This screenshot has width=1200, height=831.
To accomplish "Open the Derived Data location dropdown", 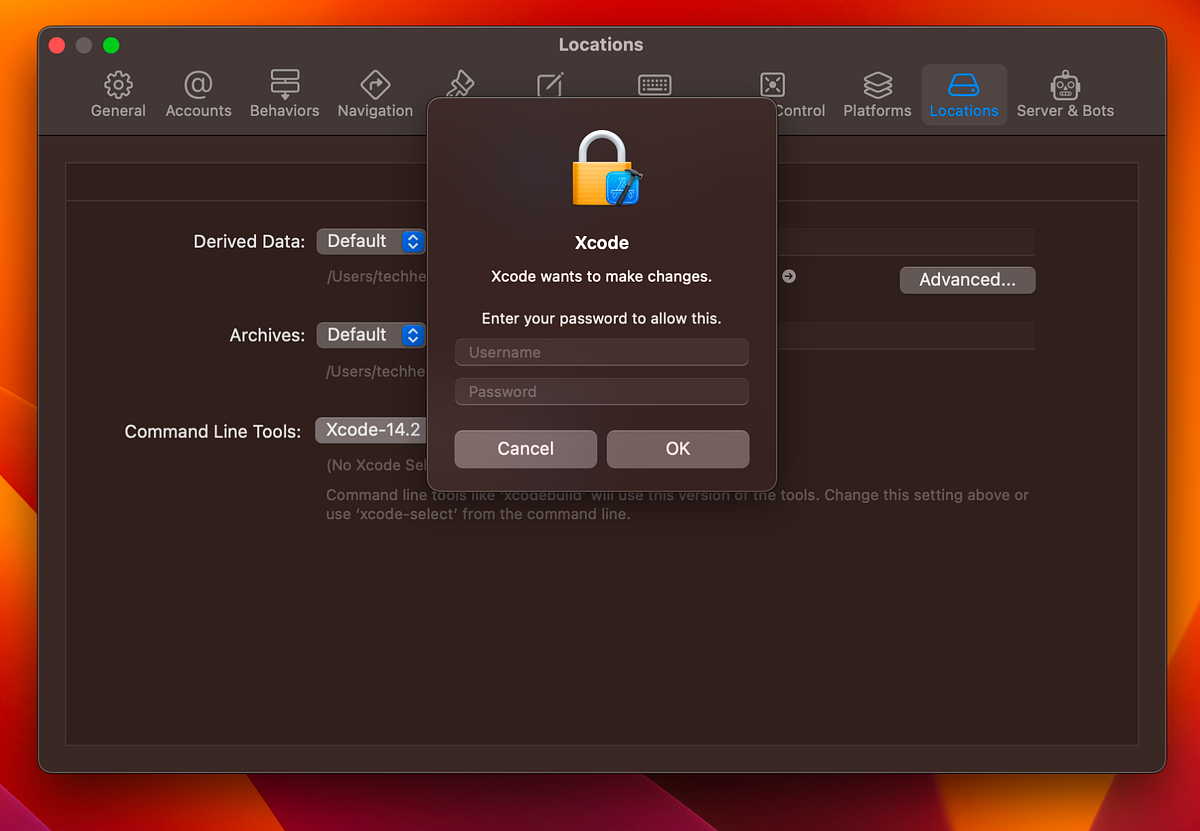I will click(371, 241).
